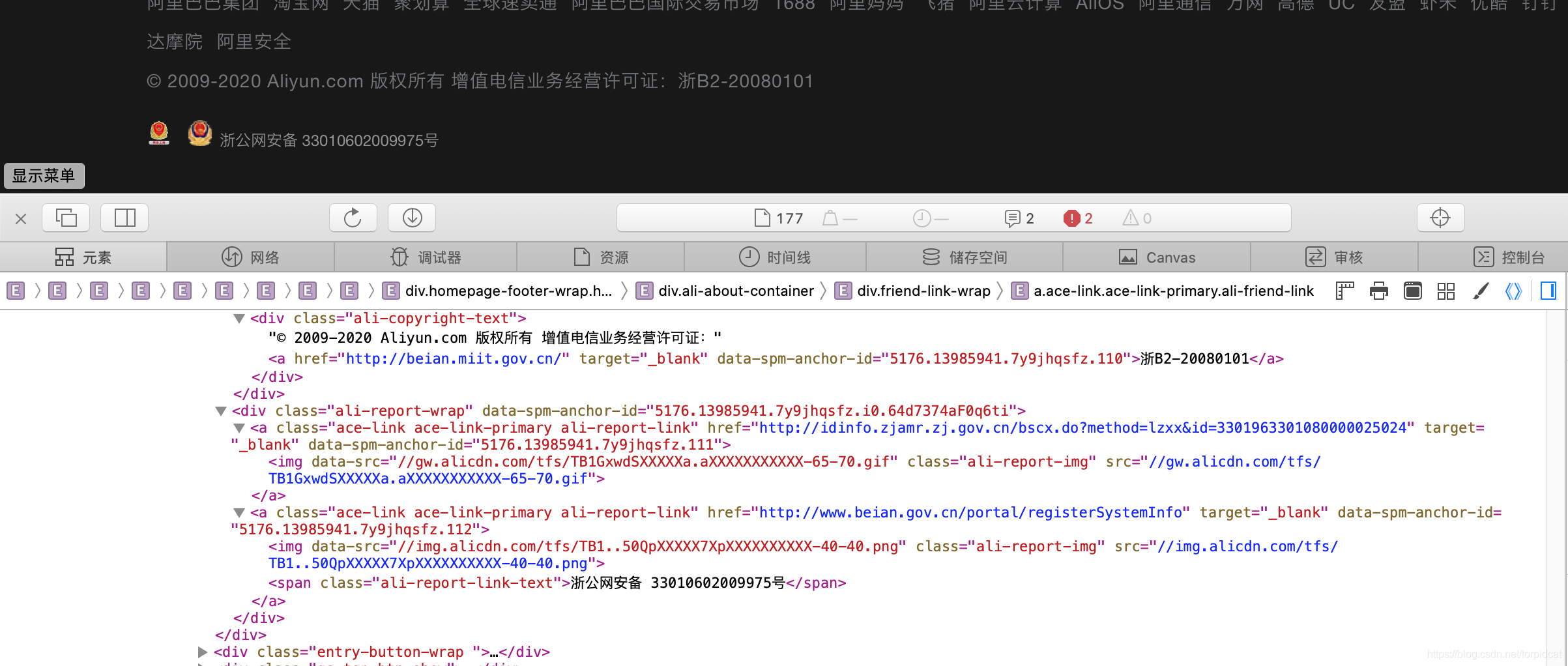Switch to the Canvas tab
Screen dimensions: 1568x666
point(1157,257)
